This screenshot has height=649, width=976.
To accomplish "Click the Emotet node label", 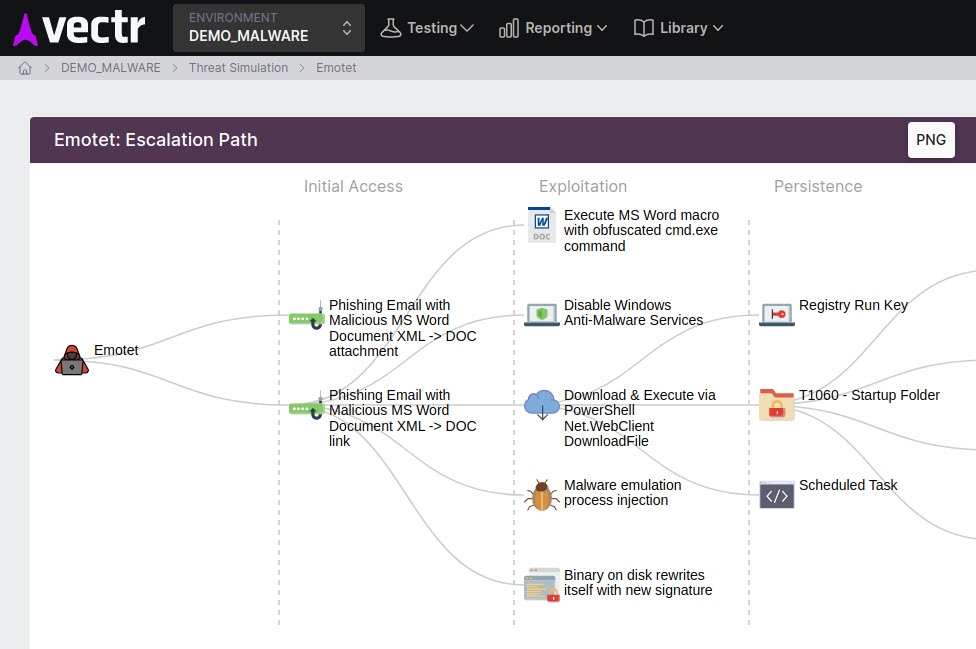I will tap(116, 350).
